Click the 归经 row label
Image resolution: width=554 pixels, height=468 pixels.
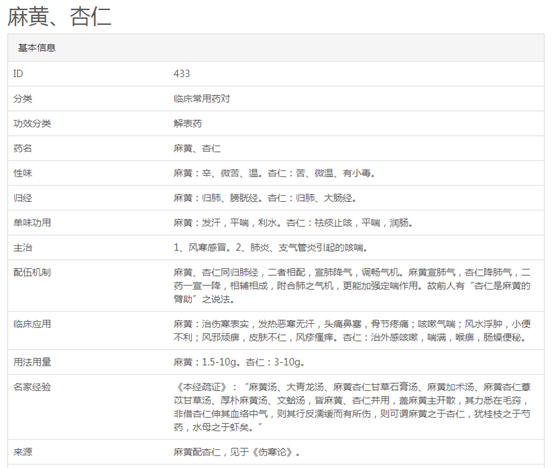[23, 198]
